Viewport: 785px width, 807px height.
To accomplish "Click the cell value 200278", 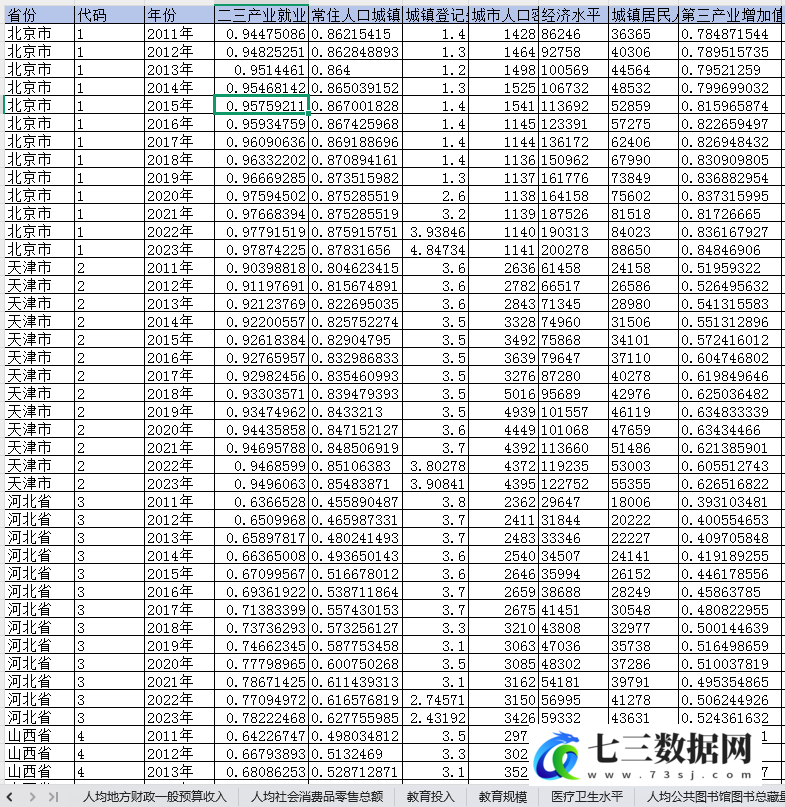I will pos(573,250).
